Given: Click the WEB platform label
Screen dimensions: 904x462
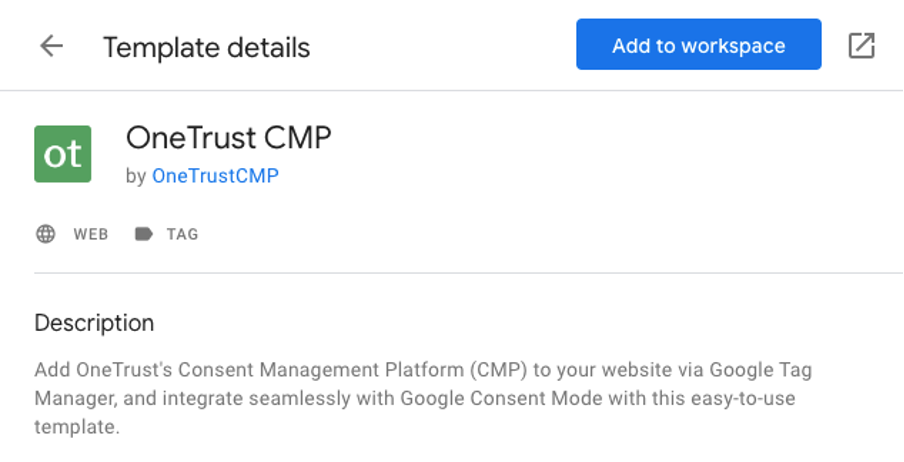Looking at the screenshot, I should click(90, 234).
